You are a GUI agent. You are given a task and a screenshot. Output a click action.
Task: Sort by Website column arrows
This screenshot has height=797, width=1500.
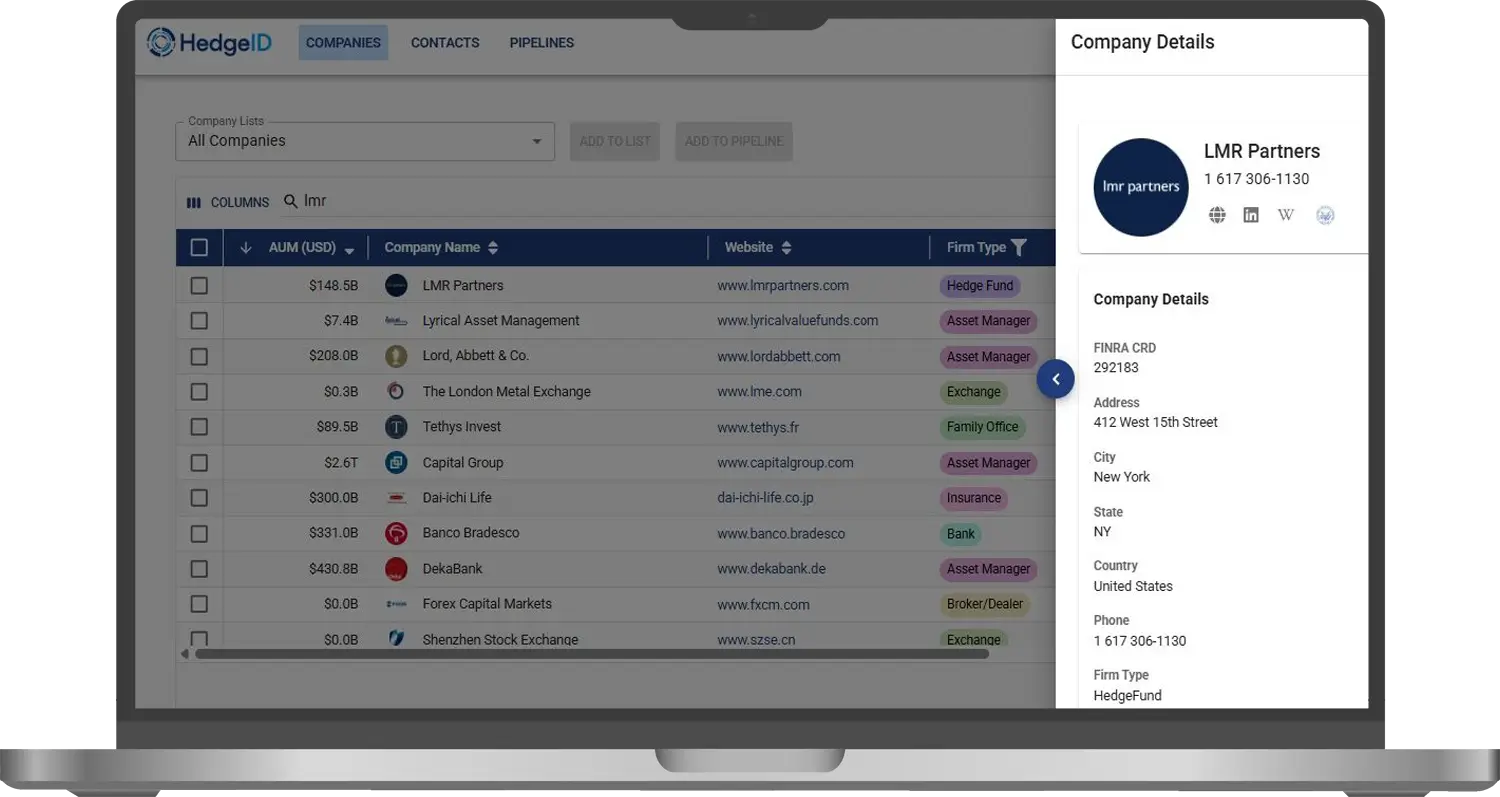point(786,248)
